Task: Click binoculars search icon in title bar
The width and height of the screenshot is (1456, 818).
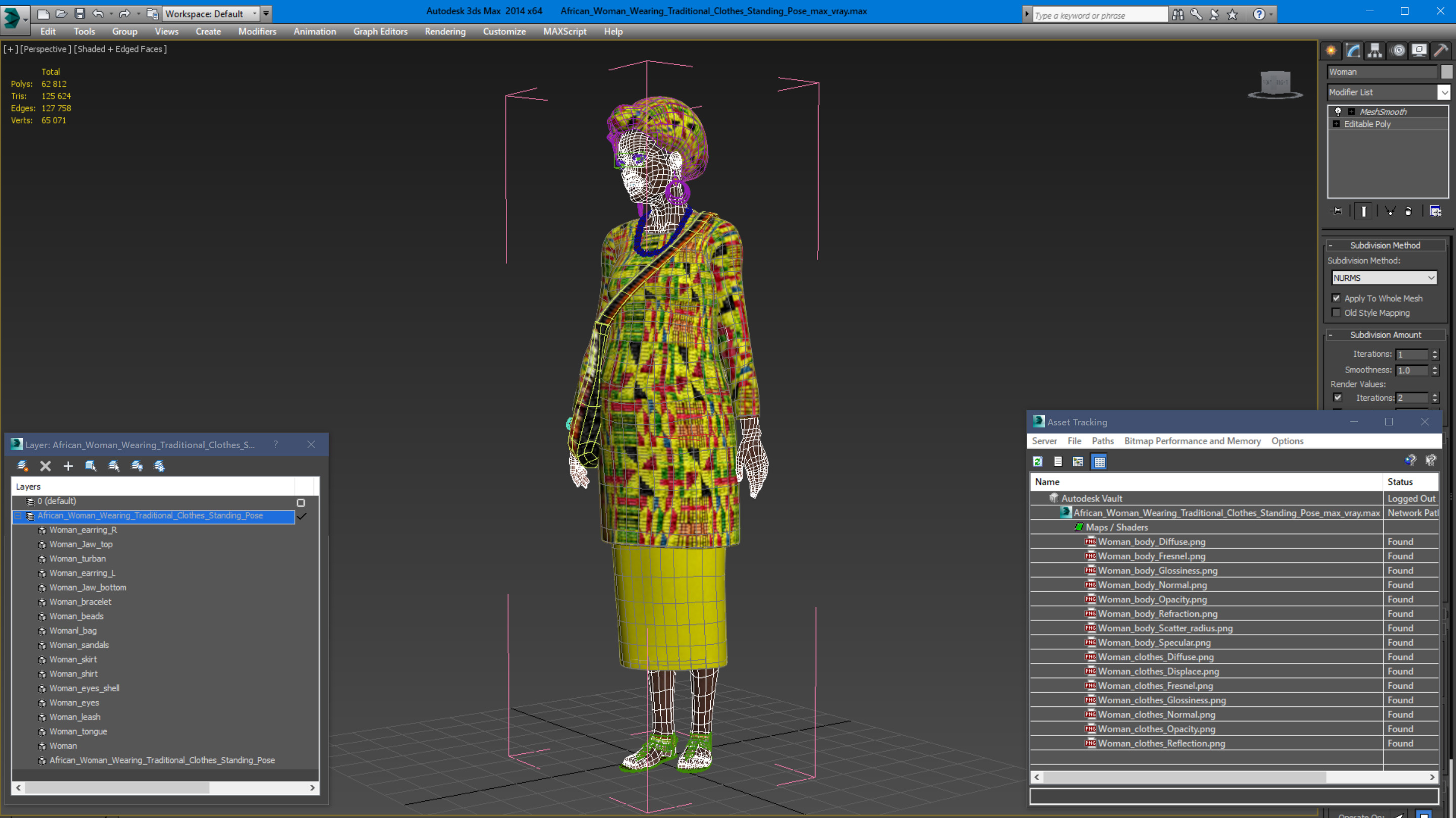Action: (x=1178, y=15)
